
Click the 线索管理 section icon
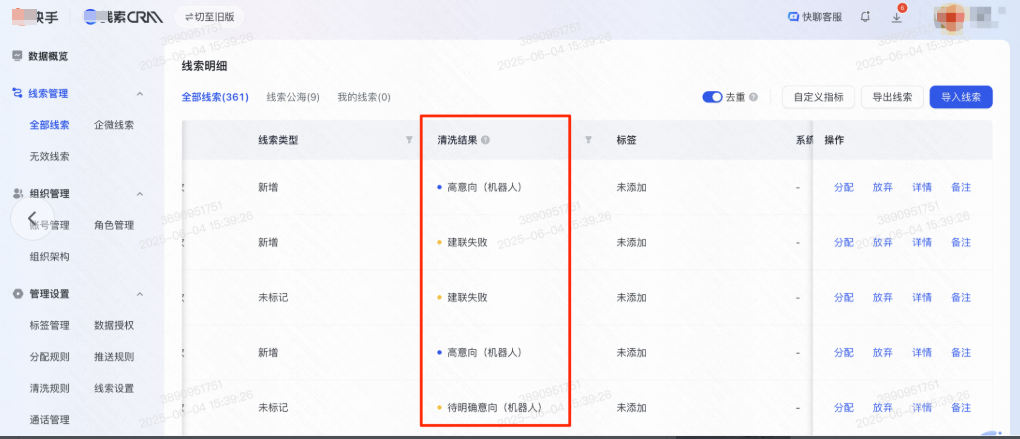coord(18,94)
